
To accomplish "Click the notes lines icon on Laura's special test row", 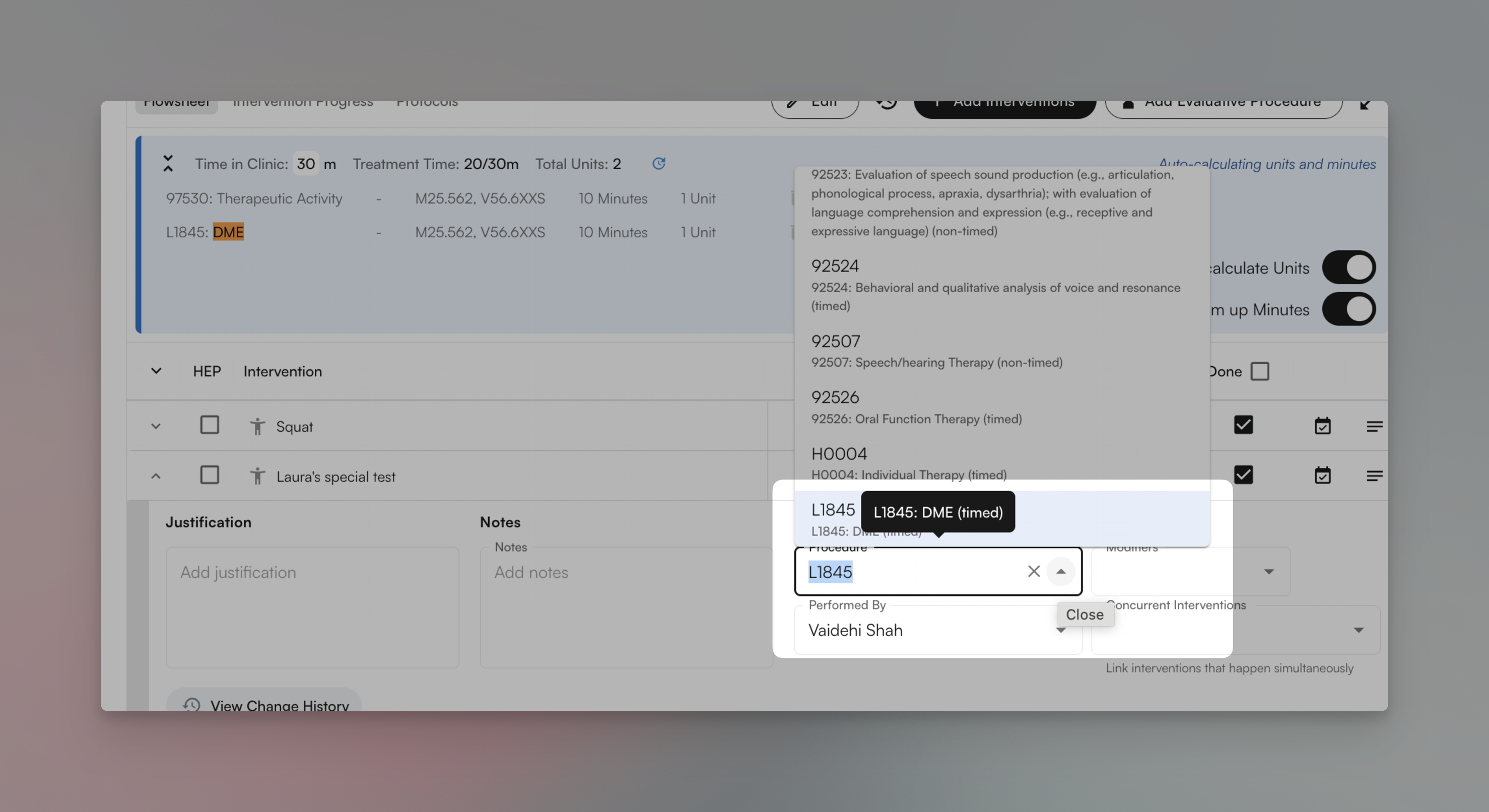I will pos(1375,475).
